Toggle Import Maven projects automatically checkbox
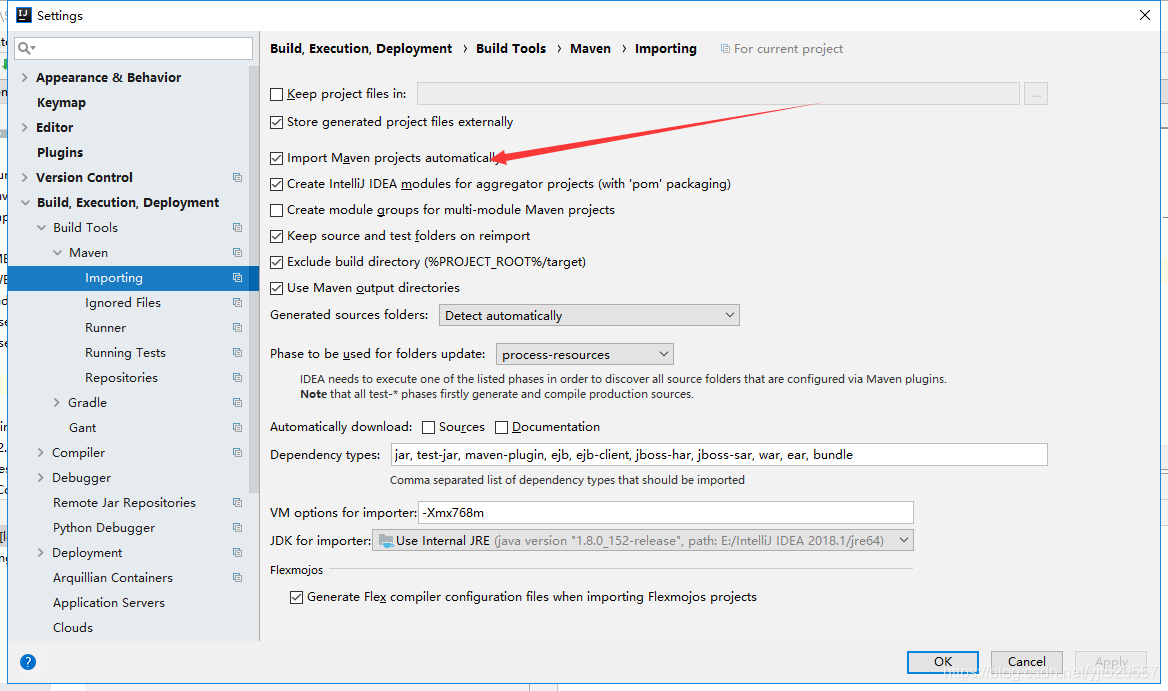Screen dimensions: 1168x691 coord(276,158)
